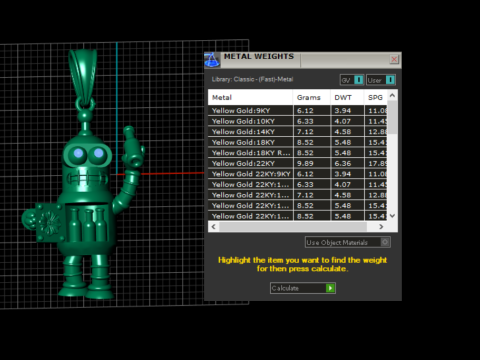The height and width of the screenshot is (360, 480).
Task: Click DWT value 4.58 in Yellow Gold:14KY row
Action: point(343,132)
